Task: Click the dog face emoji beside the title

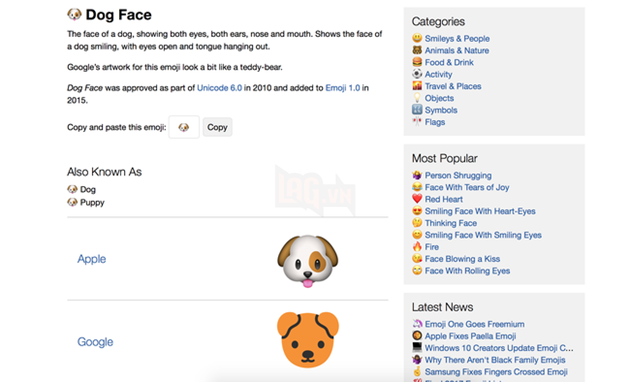Action: [x=74, y=14]
